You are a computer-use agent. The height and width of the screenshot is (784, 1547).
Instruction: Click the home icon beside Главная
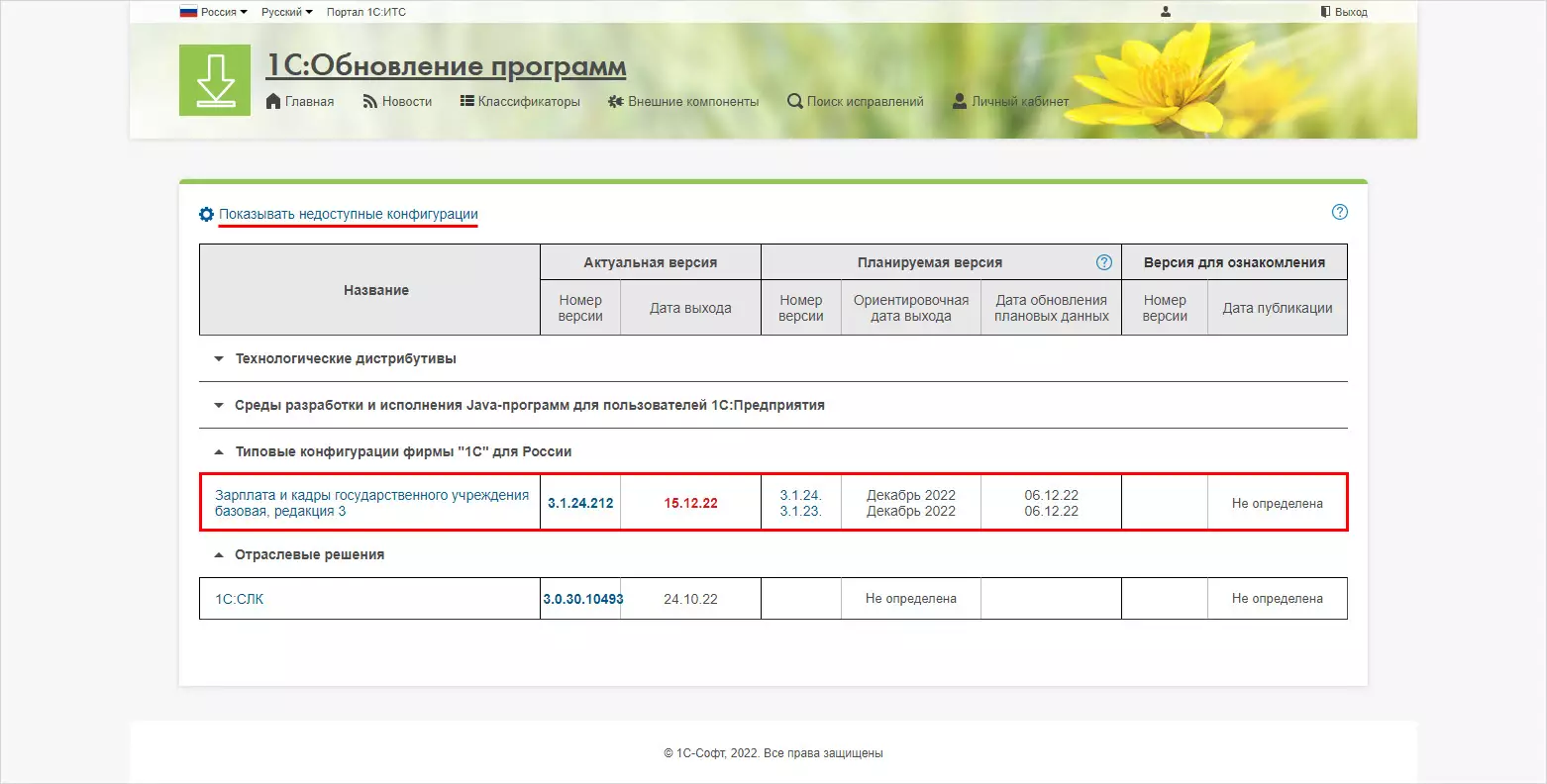273,101
